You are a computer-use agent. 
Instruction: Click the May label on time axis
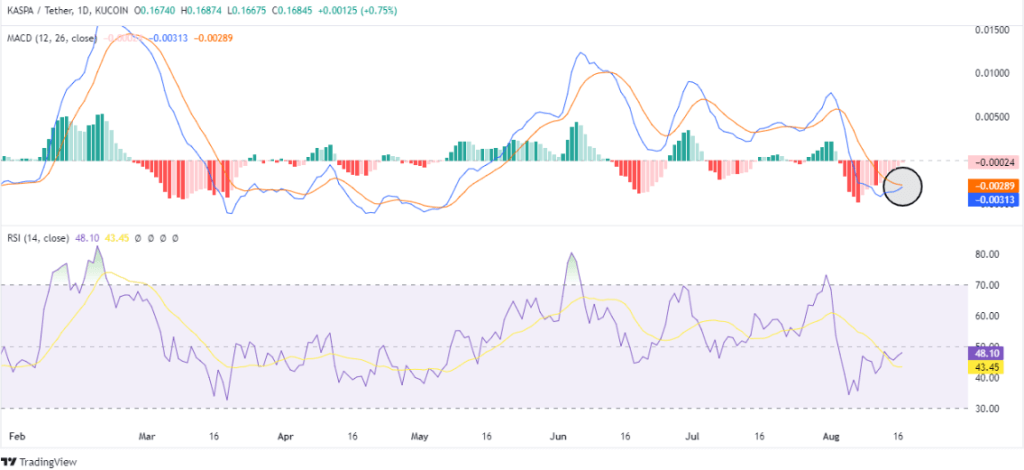pos(420,435)
